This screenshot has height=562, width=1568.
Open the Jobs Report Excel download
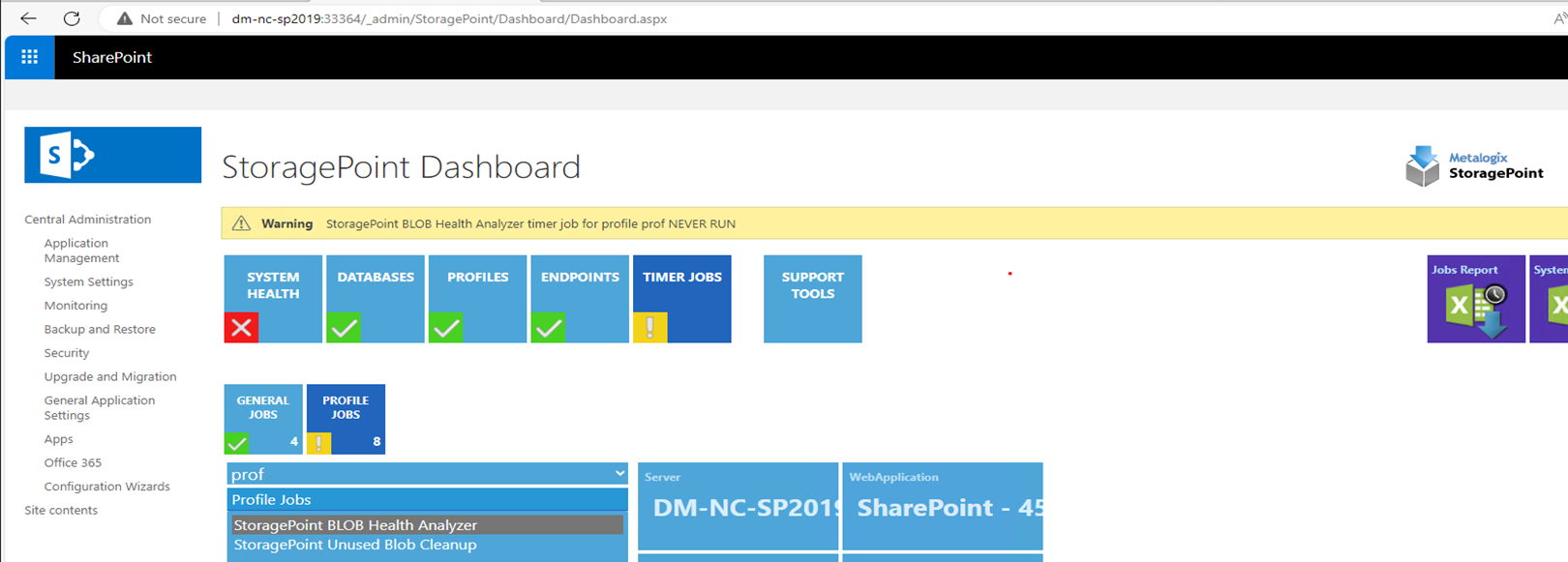(x=1476, y=299)
